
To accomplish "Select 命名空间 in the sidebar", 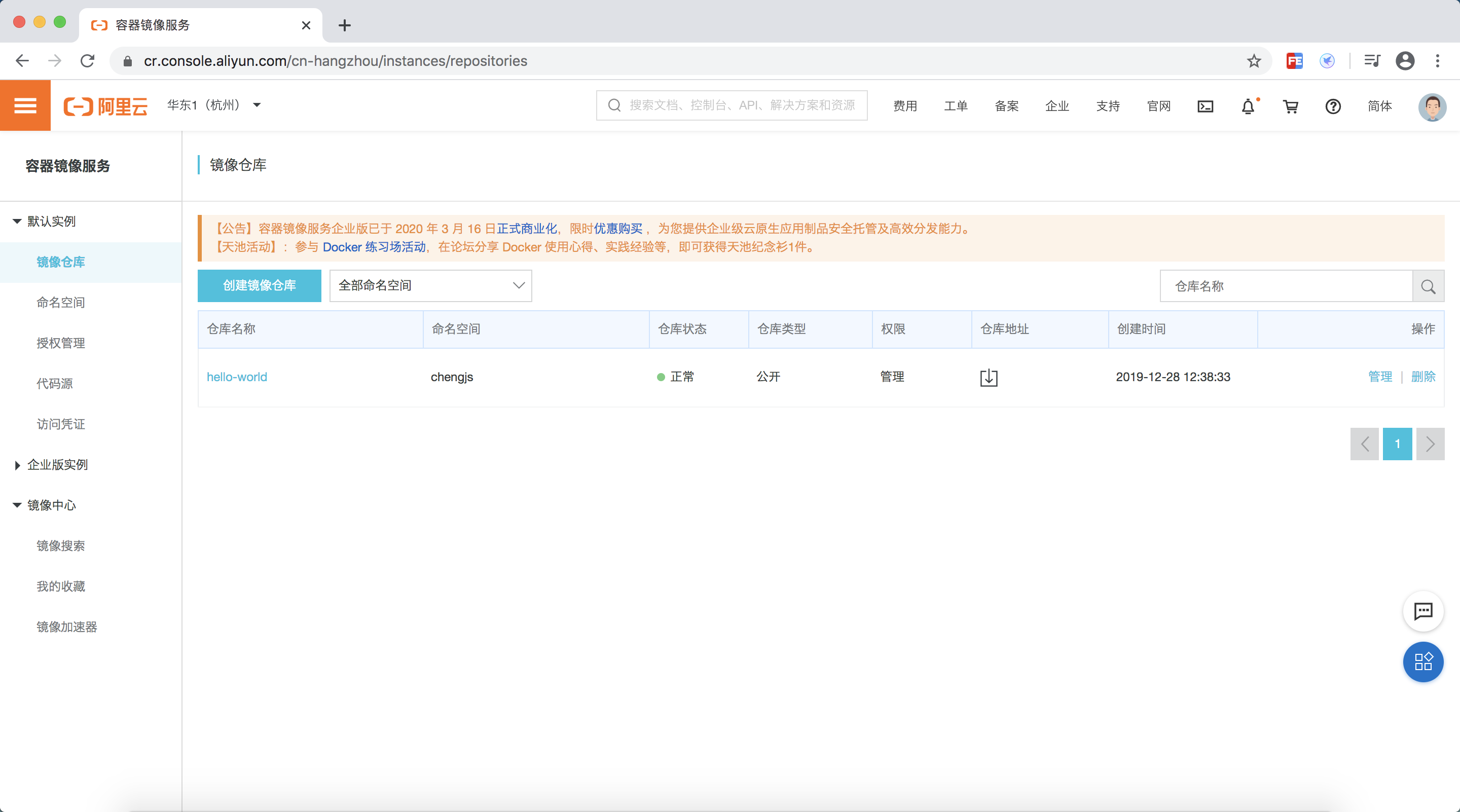I will coord(61,303).
